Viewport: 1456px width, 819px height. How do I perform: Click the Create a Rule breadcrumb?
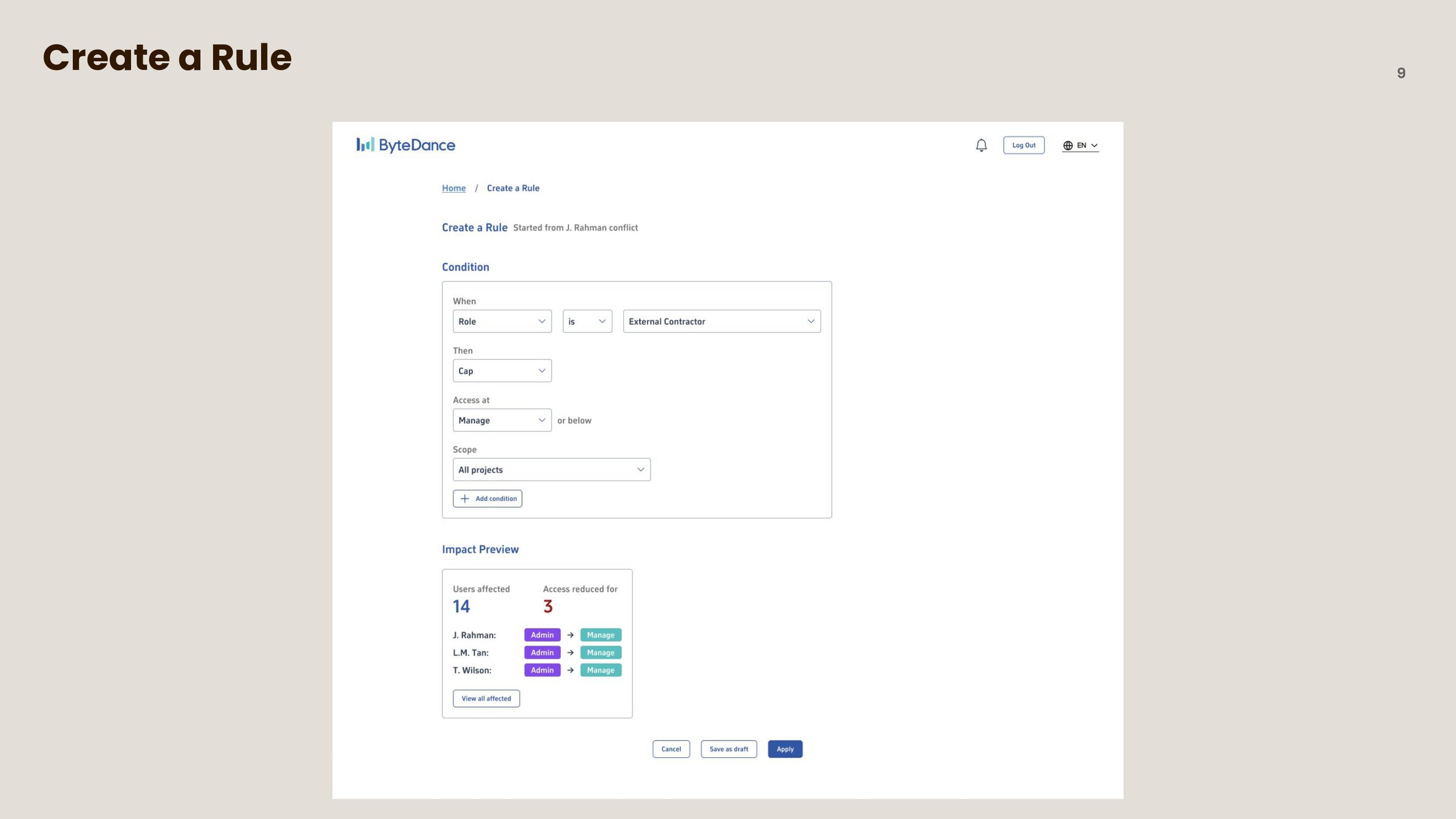tap(513, 188)
